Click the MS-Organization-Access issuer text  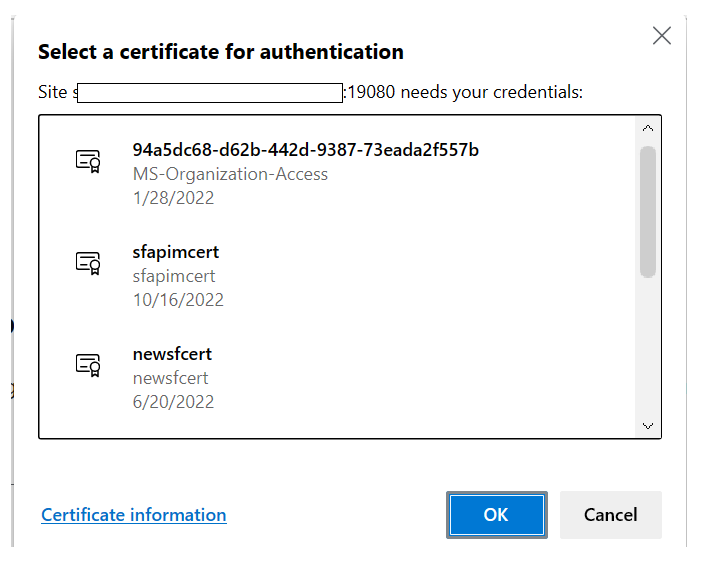(x=230, y=174)
